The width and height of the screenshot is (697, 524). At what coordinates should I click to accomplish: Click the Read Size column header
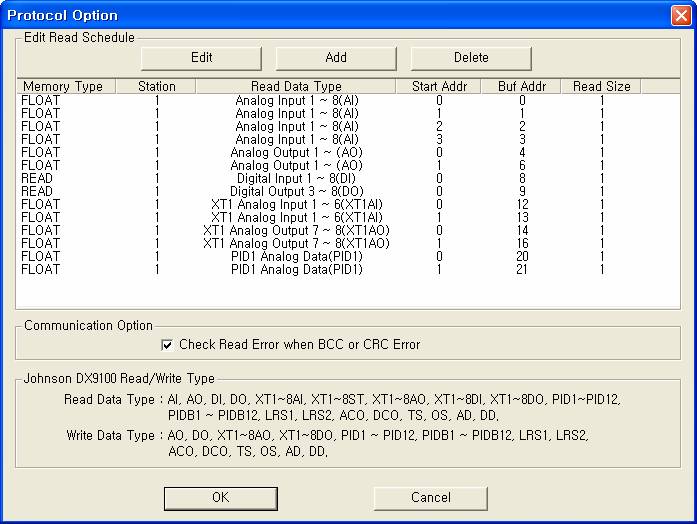pos(601,87)
